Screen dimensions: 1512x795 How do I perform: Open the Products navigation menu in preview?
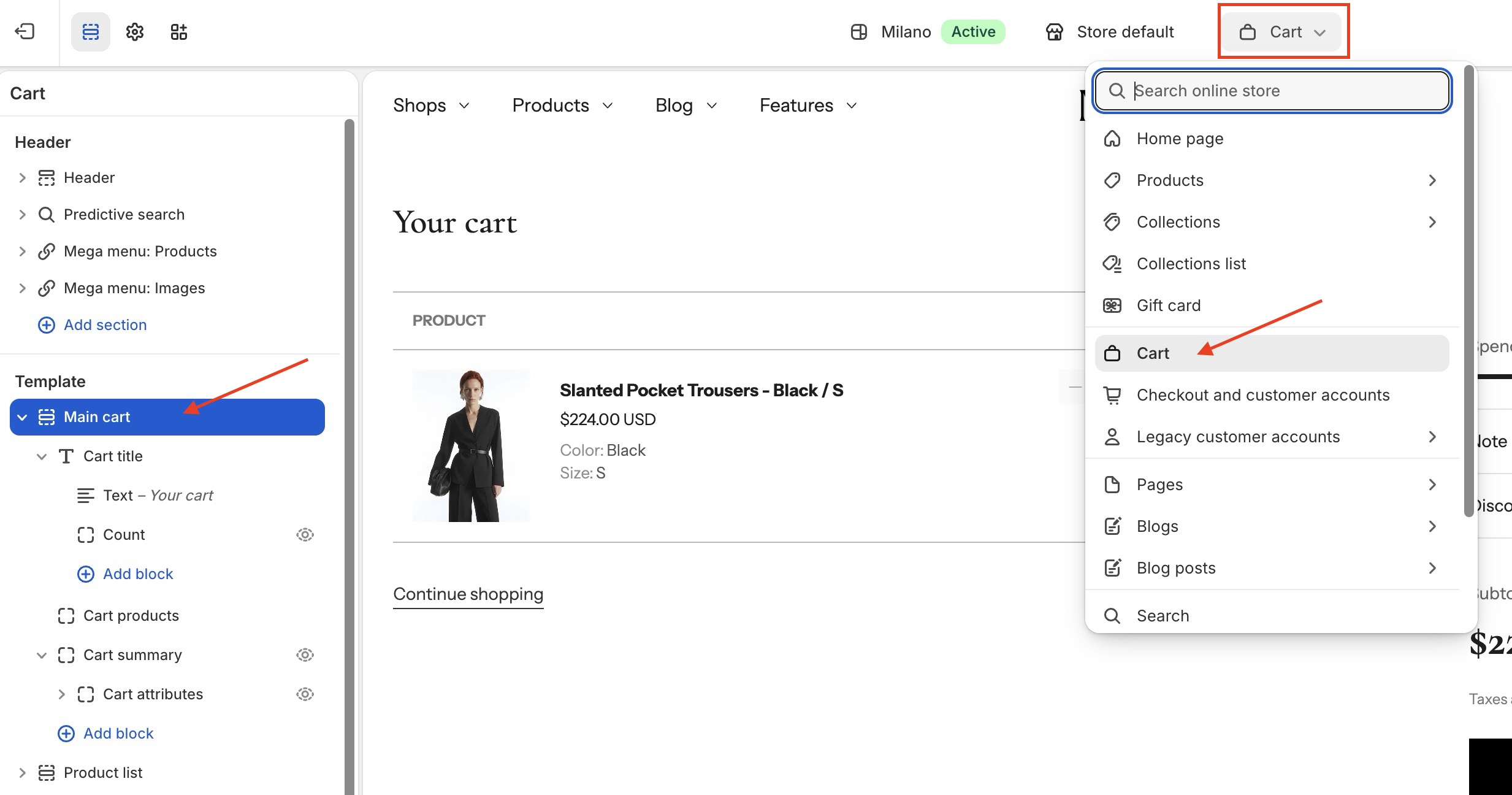[x=563, y=106]
